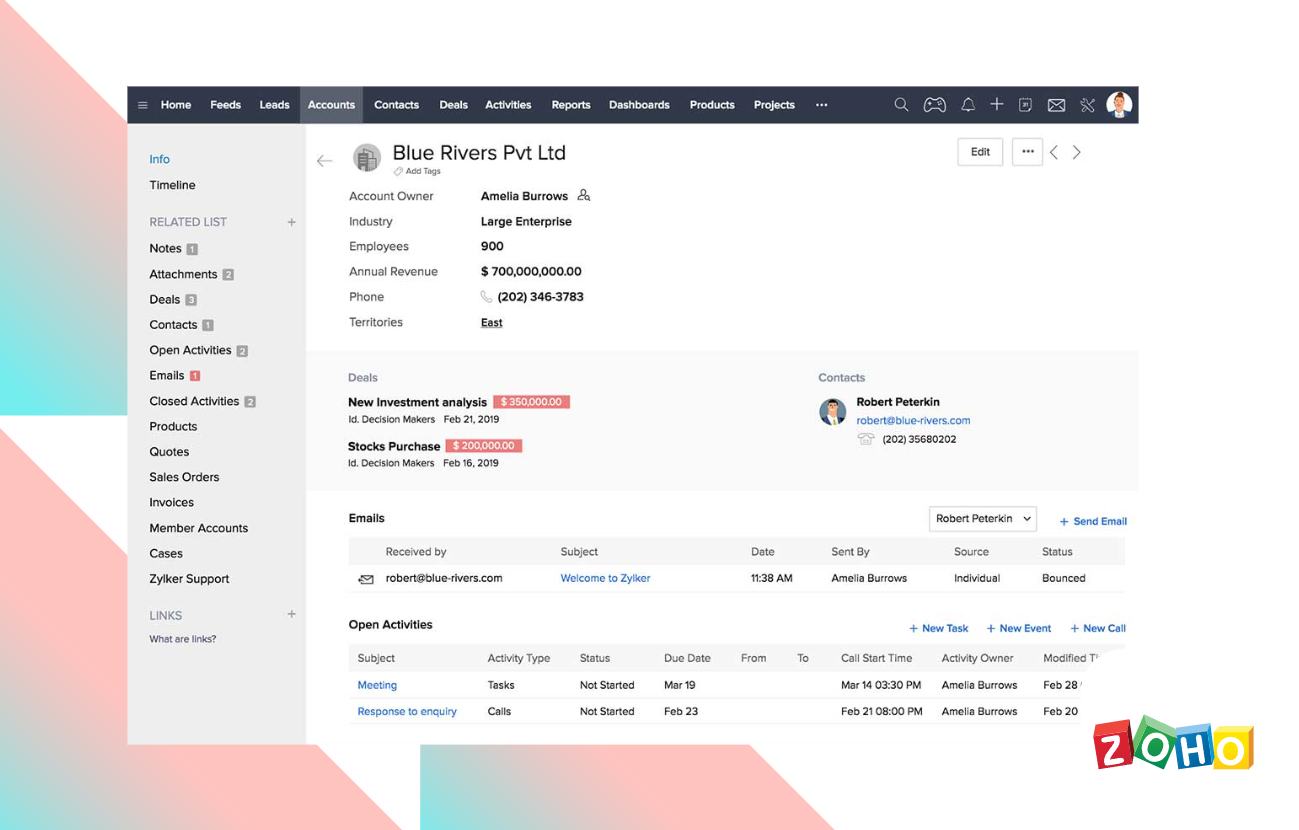Click the 'What are links?' help text
The image size is (1299, 830).
tap(183, 639)
